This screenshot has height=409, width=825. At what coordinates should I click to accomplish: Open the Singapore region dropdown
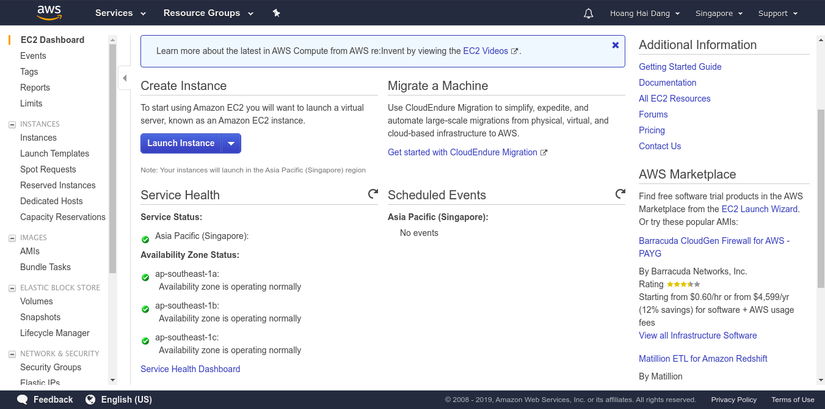point(719,14)
